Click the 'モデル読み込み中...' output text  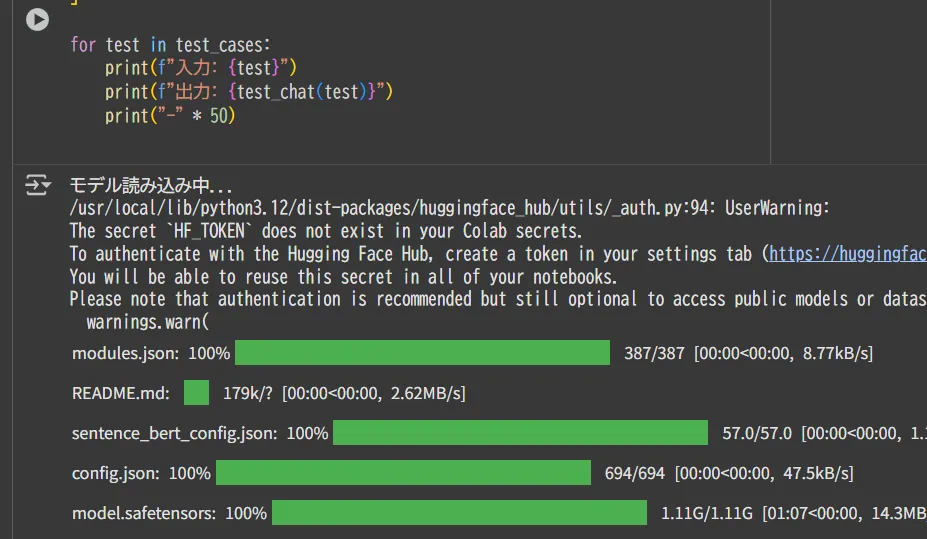coord(150,186)
